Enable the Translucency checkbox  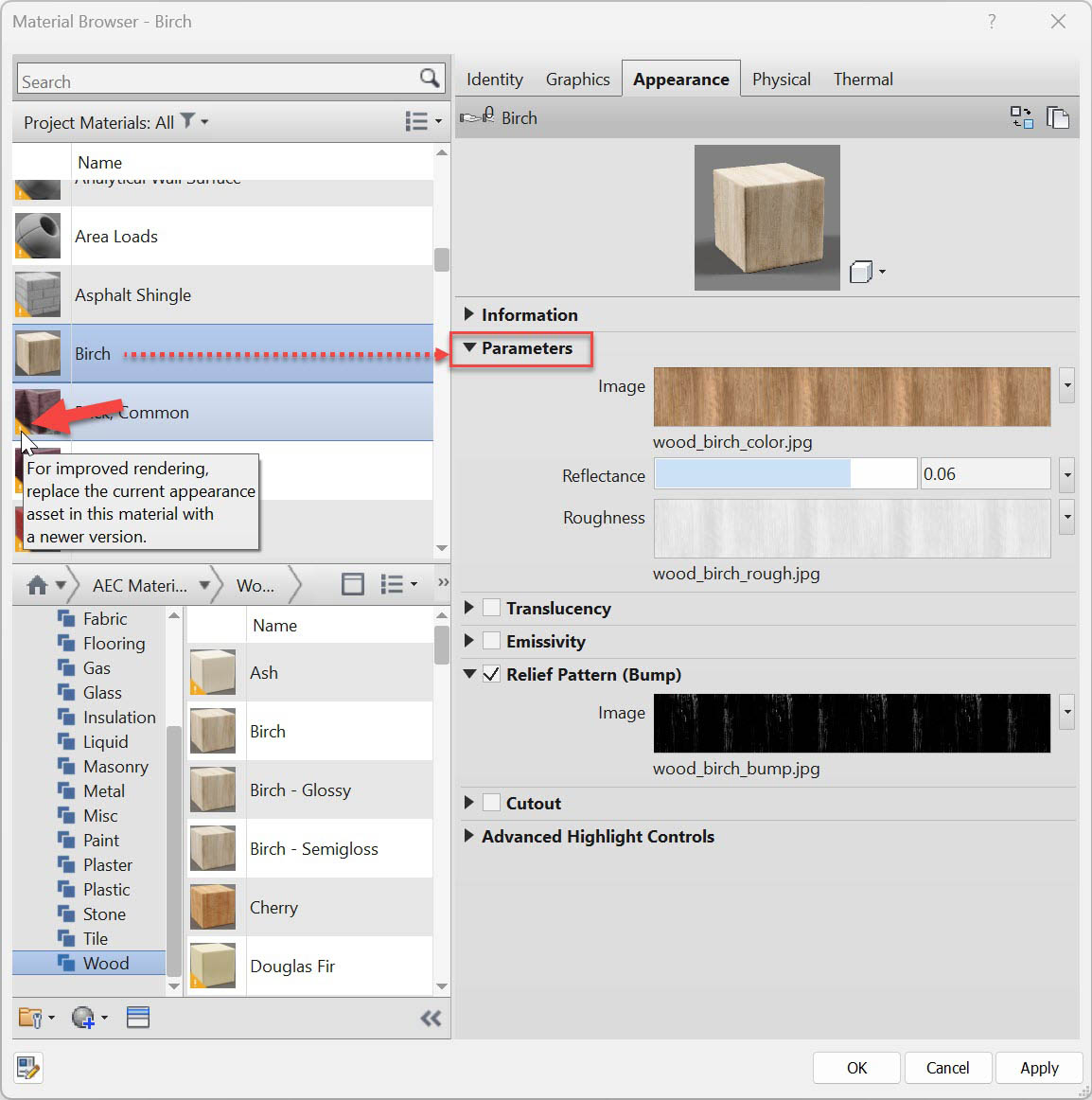(x=489, y=608)
